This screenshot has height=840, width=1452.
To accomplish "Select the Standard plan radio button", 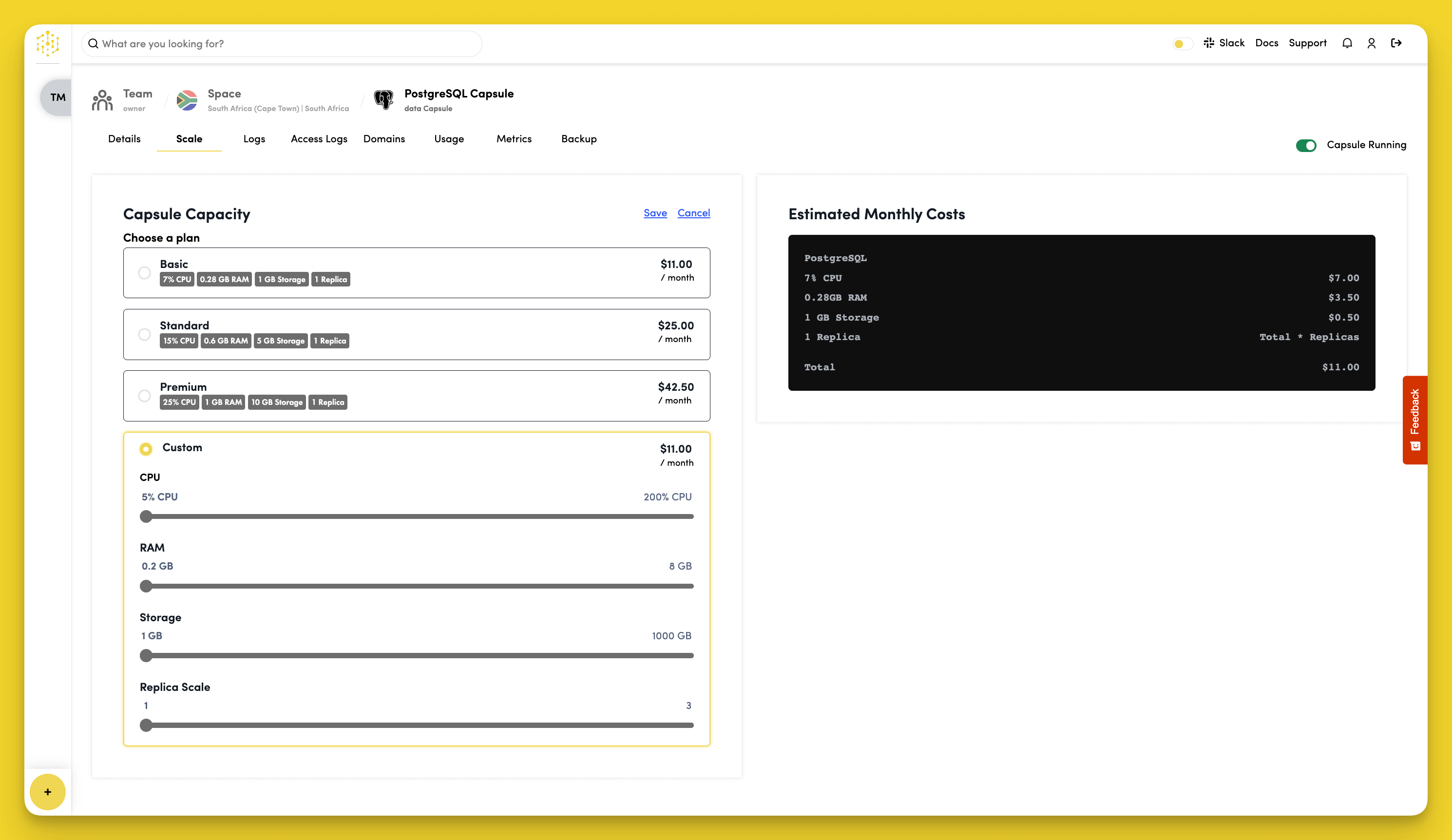I will tap(145, 334).
